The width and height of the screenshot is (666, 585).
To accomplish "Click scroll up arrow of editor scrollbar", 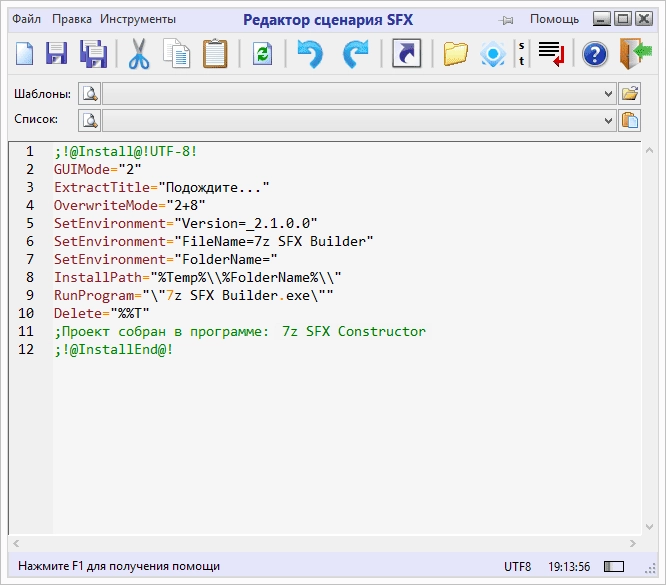I will point(649,150).
